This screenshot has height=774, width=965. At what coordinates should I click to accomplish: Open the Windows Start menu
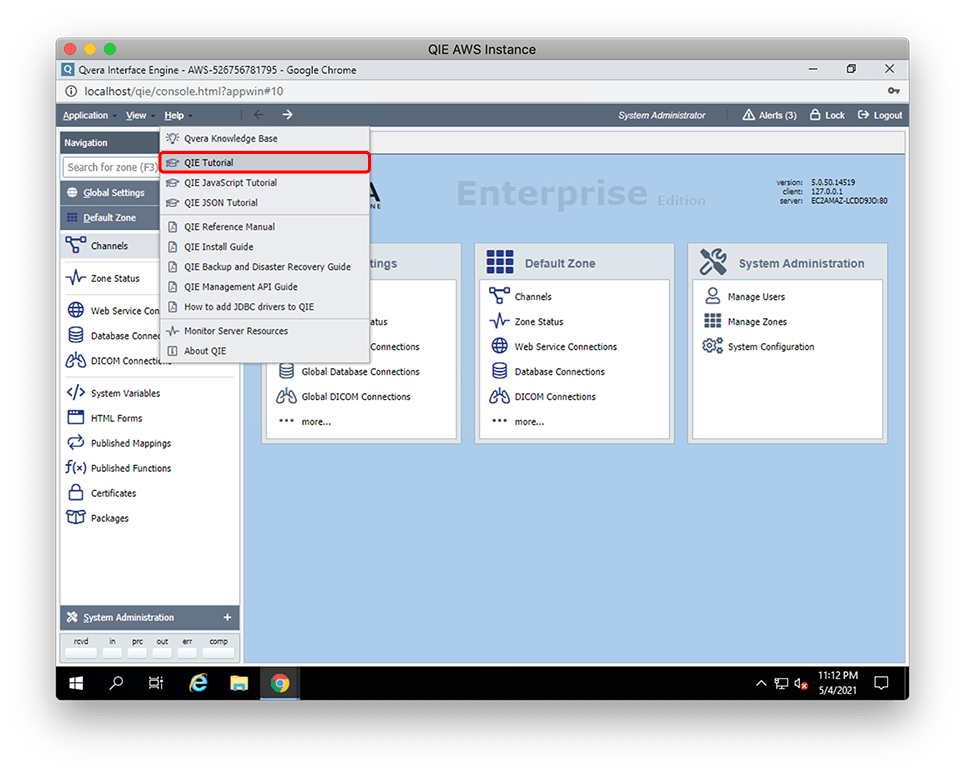(76, 683)
